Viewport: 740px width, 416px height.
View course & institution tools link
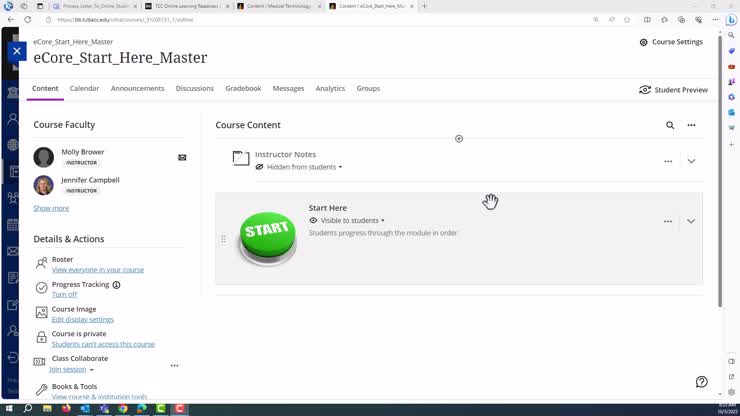coord(99,397)
